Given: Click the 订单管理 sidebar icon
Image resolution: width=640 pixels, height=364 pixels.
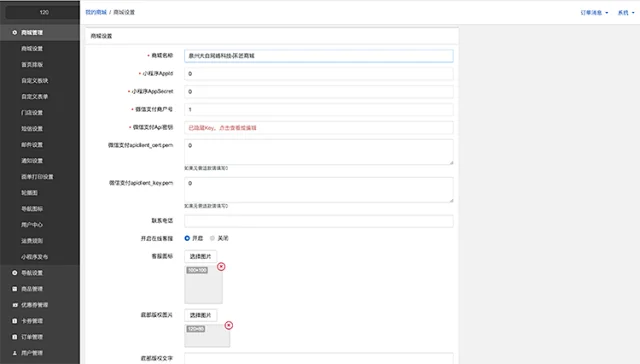Looking at the screenshot, I should (15, 337).
